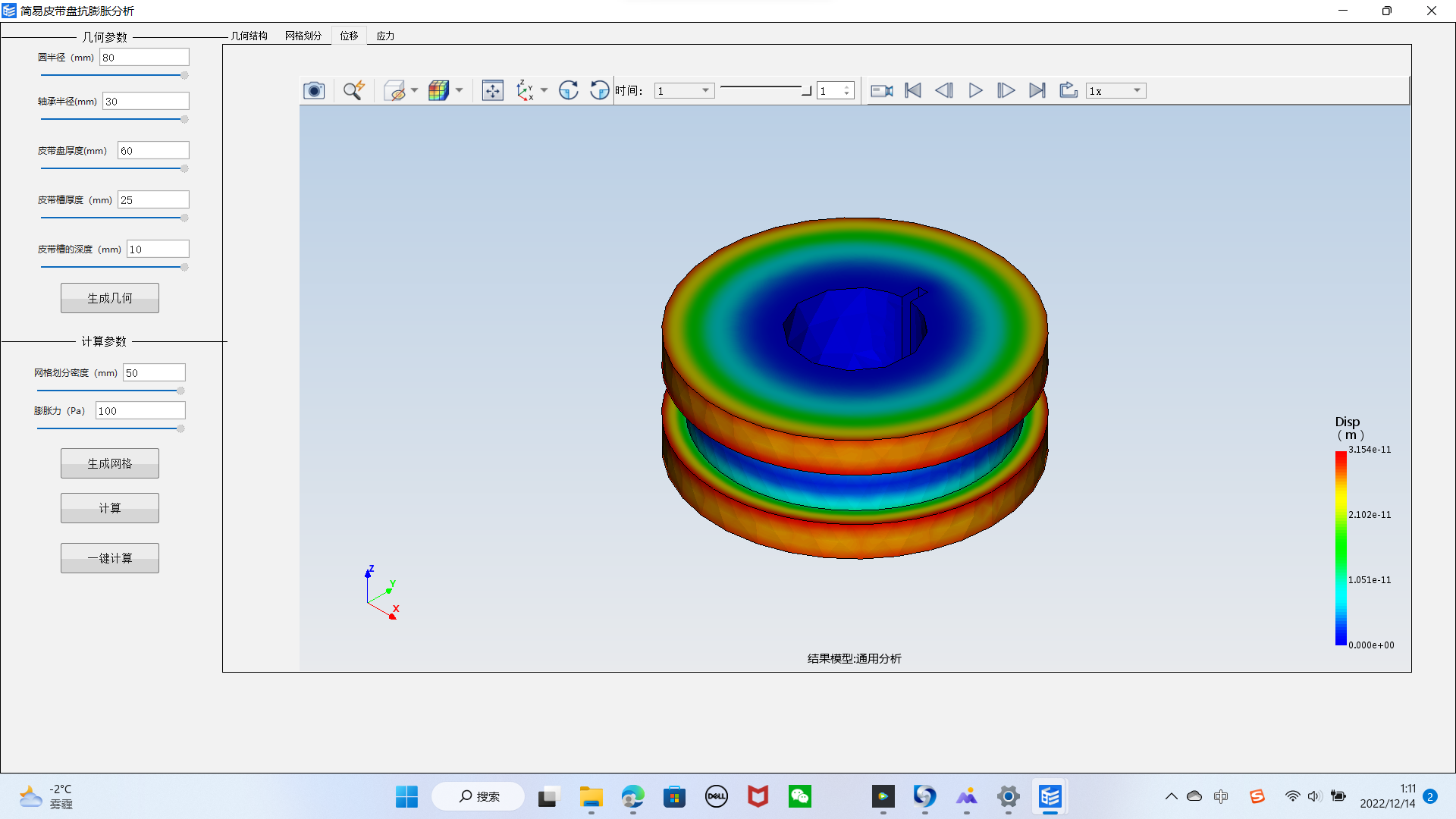The image size is (1456, 819).
Task: Click the 圆半径 input field
Action: [144, 58]
